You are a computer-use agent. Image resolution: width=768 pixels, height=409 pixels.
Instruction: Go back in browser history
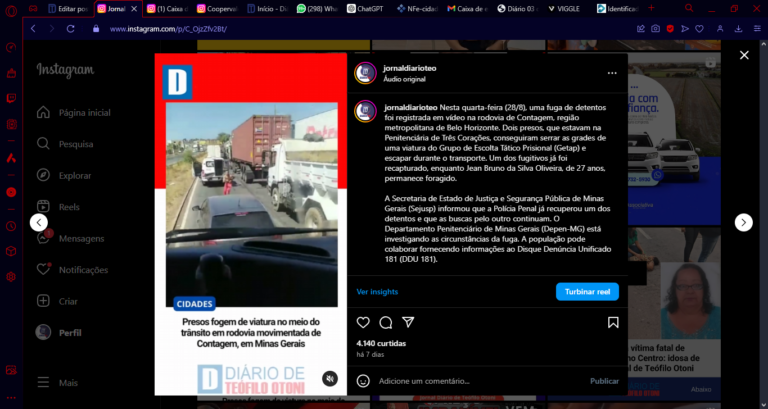pyautogui.click(x=33, y=29)
